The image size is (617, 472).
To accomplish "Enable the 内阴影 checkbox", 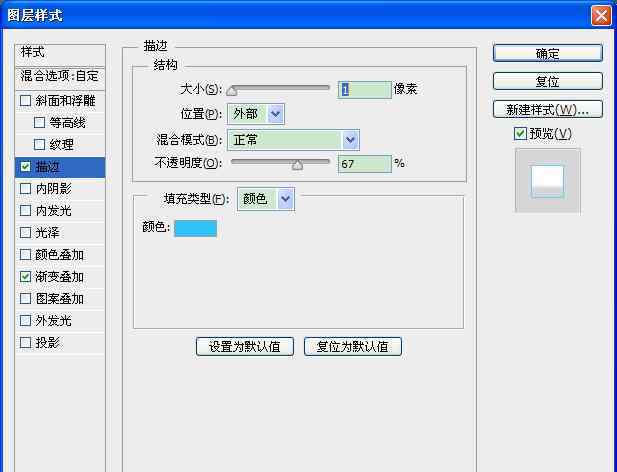I will pyautogui.click(x=26, y=189).
